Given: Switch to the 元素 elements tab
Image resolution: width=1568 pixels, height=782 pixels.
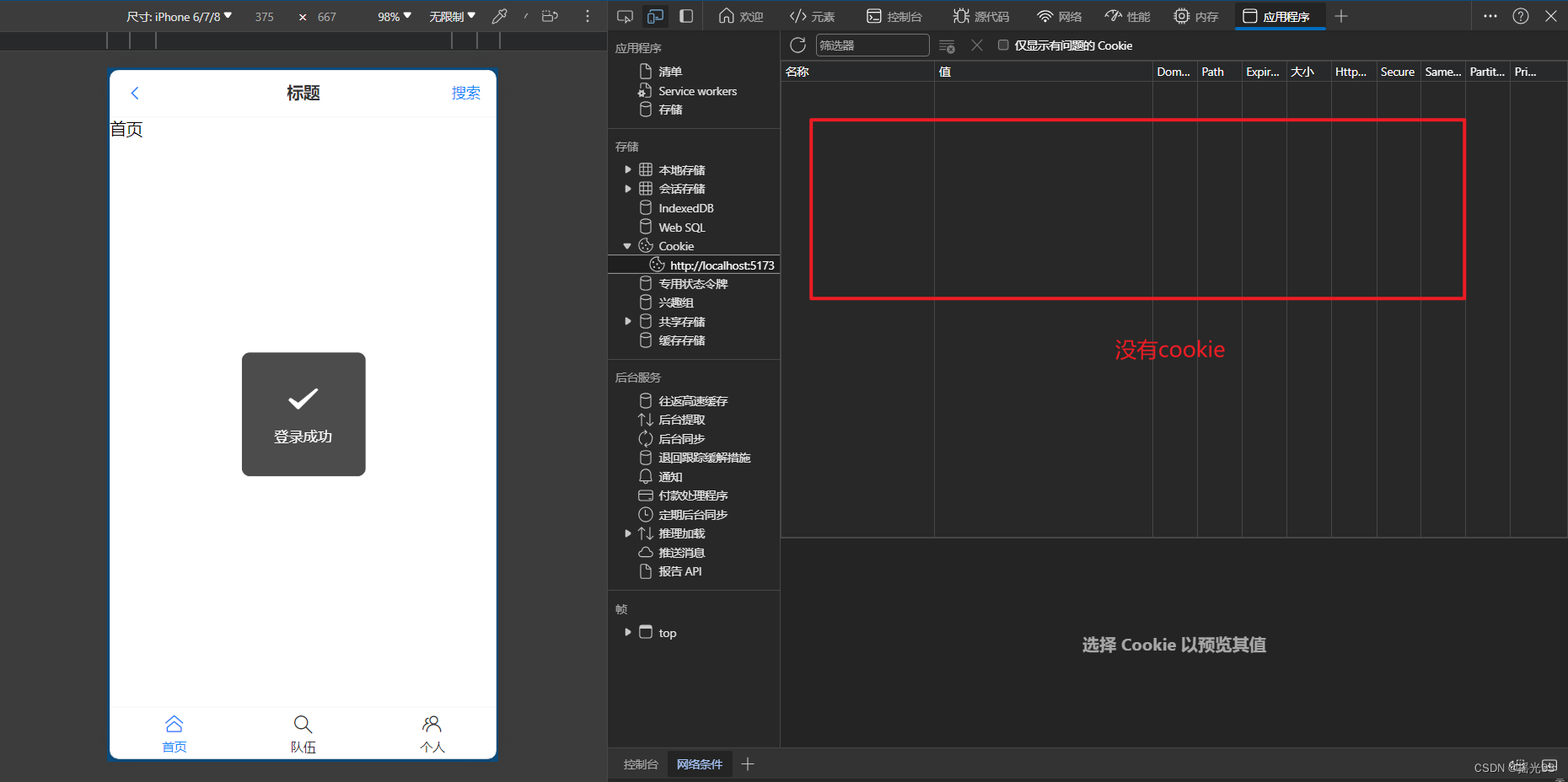Looking at the screenshot, I should [x=812, y=16].
